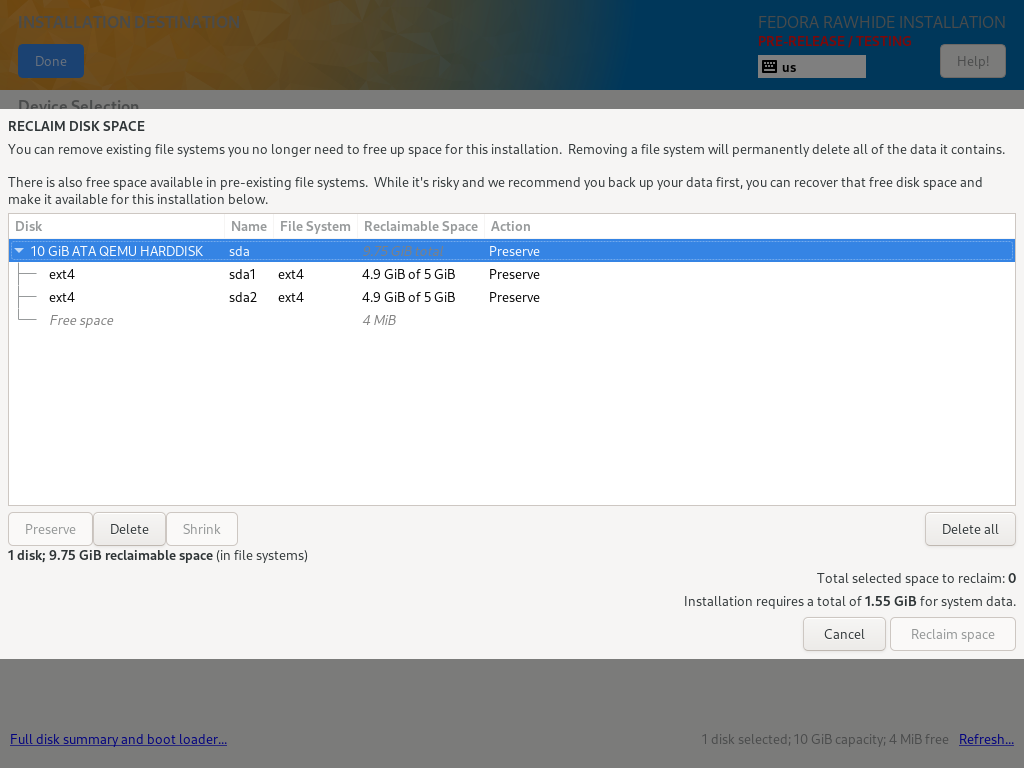Select the Free space row
Screen dimensions: 1024x768
tap(512, 320)
